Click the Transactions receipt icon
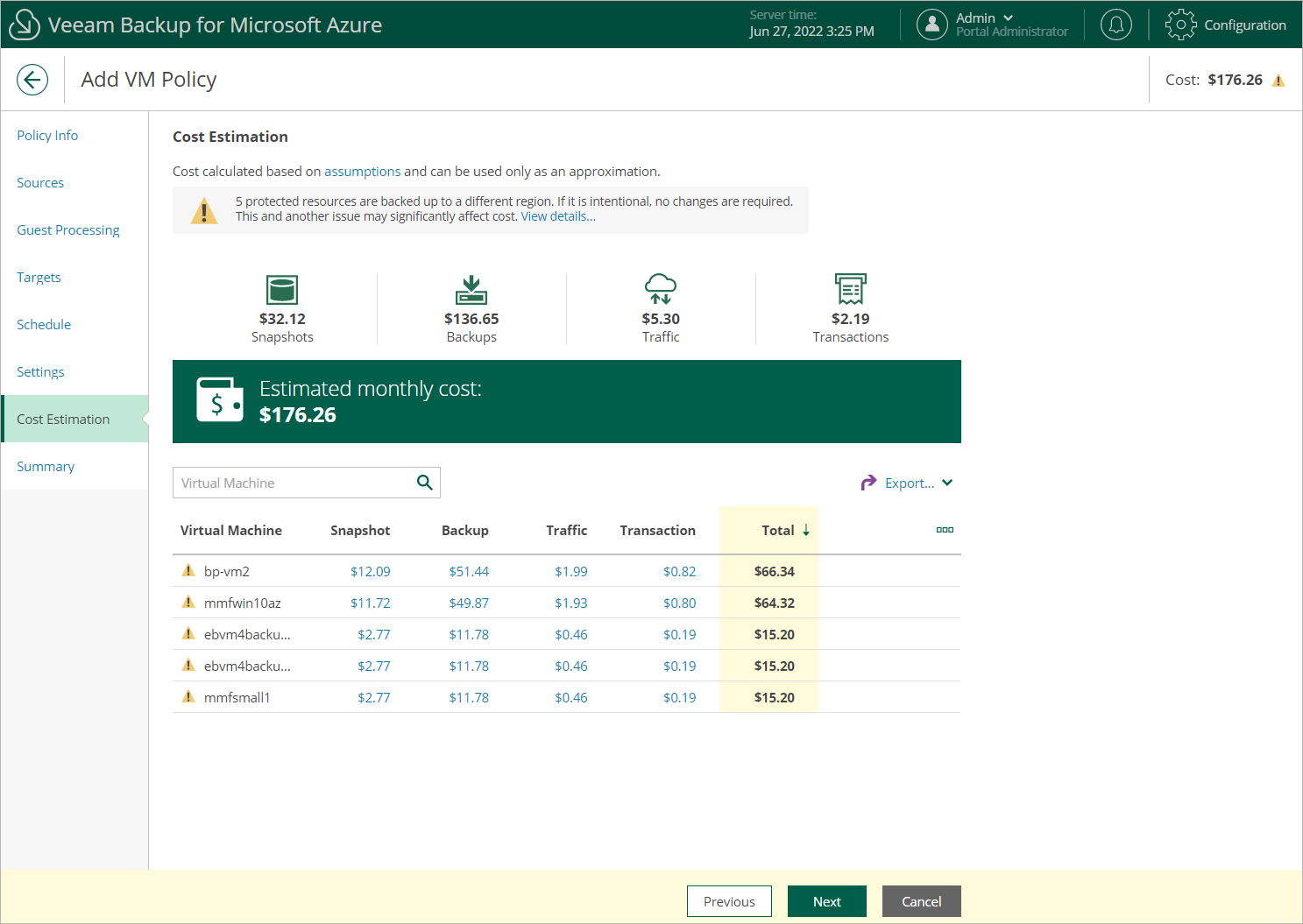1303x924 pixels. [851, 289]
